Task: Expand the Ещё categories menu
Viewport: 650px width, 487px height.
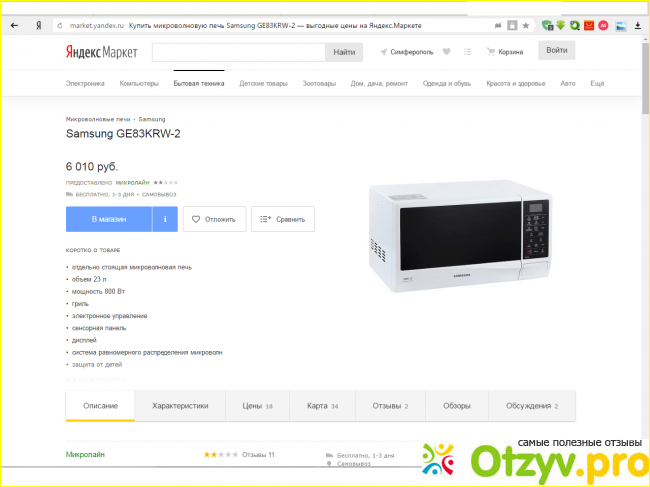Action: pyautogui.click(x=597, y=83)
